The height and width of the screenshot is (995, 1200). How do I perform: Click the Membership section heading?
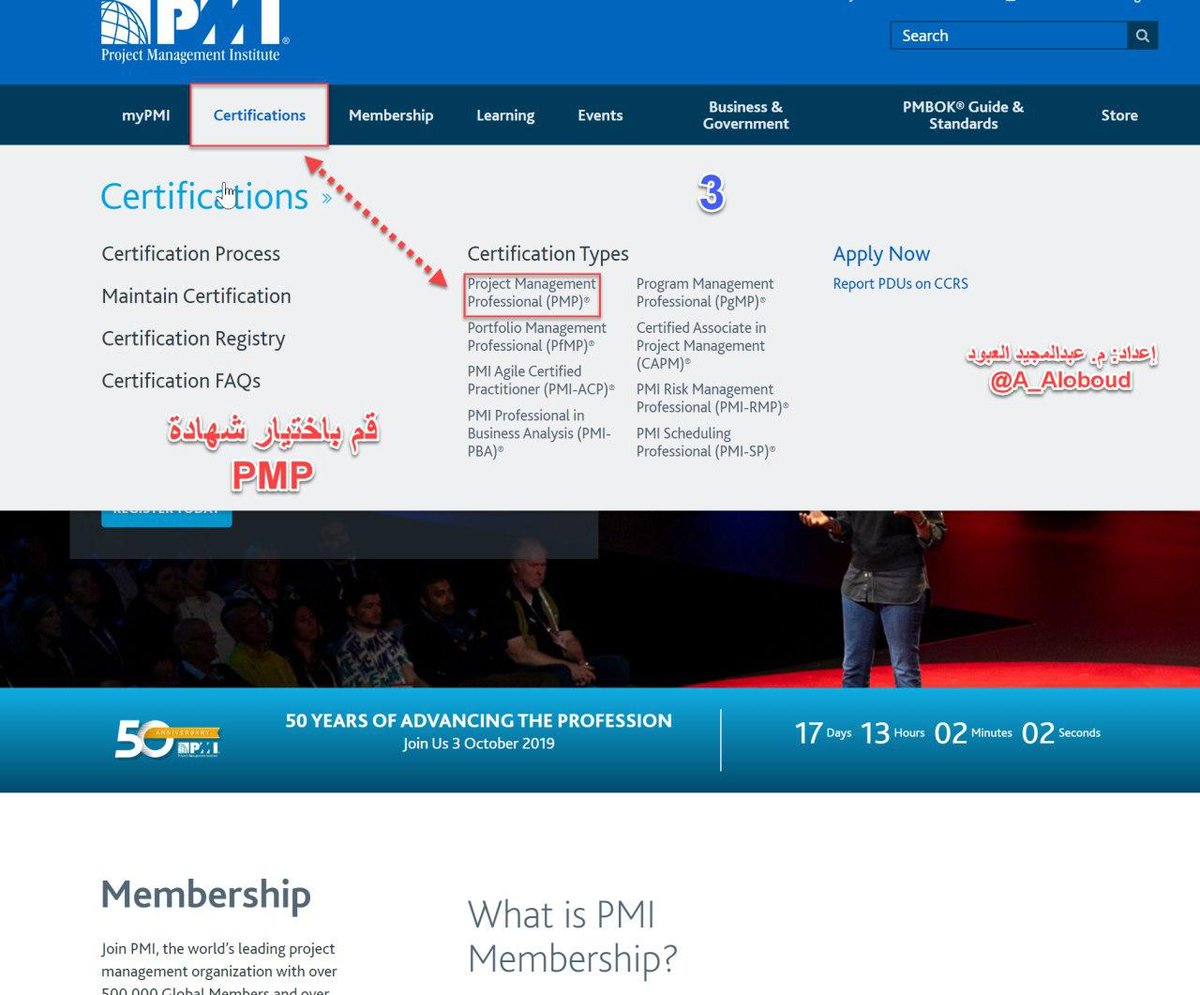206,894
